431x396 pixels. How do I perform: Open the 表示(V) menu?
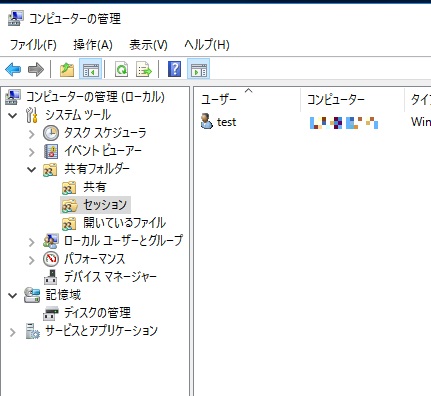click(148, 45)
